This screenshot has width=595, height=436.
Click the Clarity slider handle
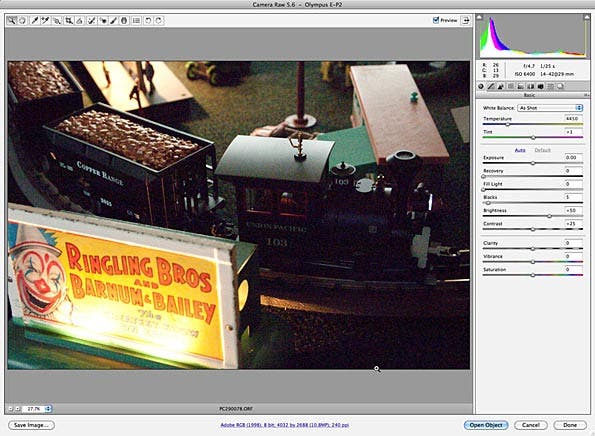(533, 249)
